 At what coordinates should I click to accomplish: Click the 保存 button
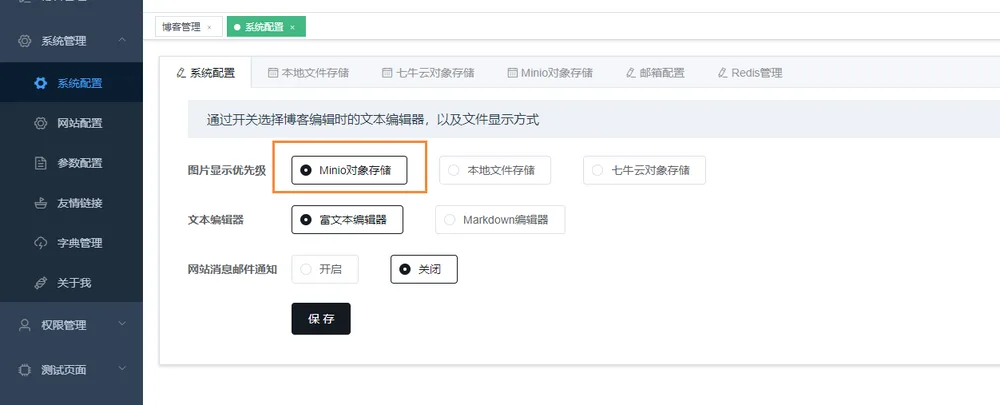tap(321, 319)
